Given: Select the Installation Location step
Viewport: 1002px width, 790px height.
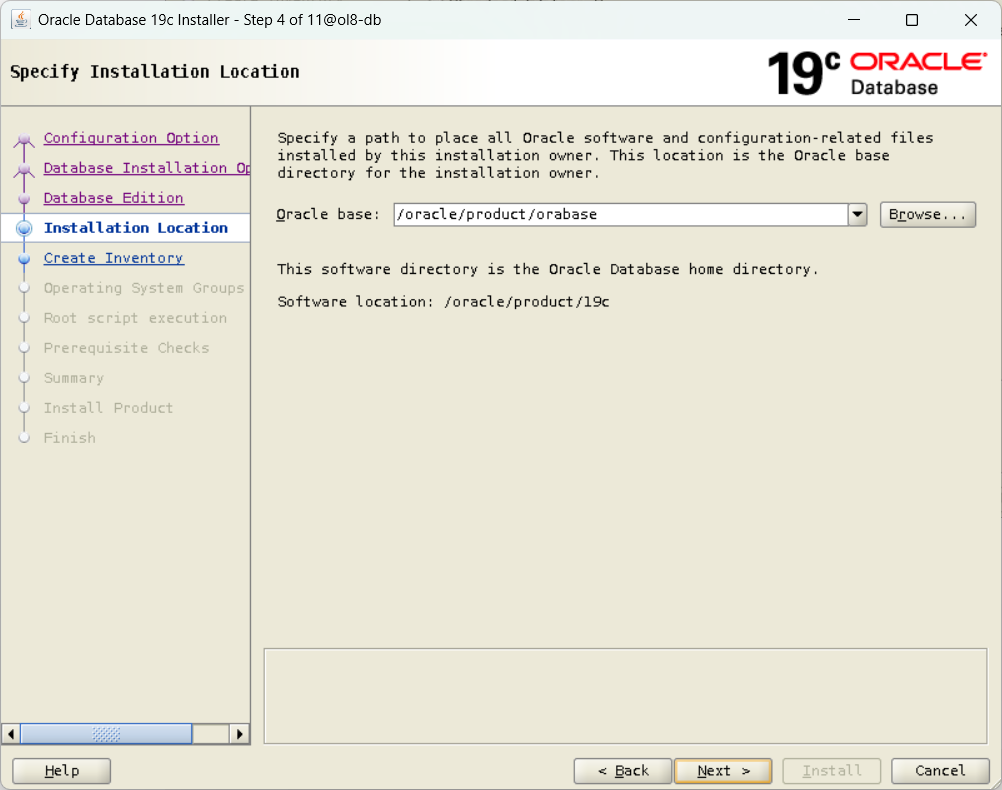Looking at the screenshot, I should click(135, 228).
